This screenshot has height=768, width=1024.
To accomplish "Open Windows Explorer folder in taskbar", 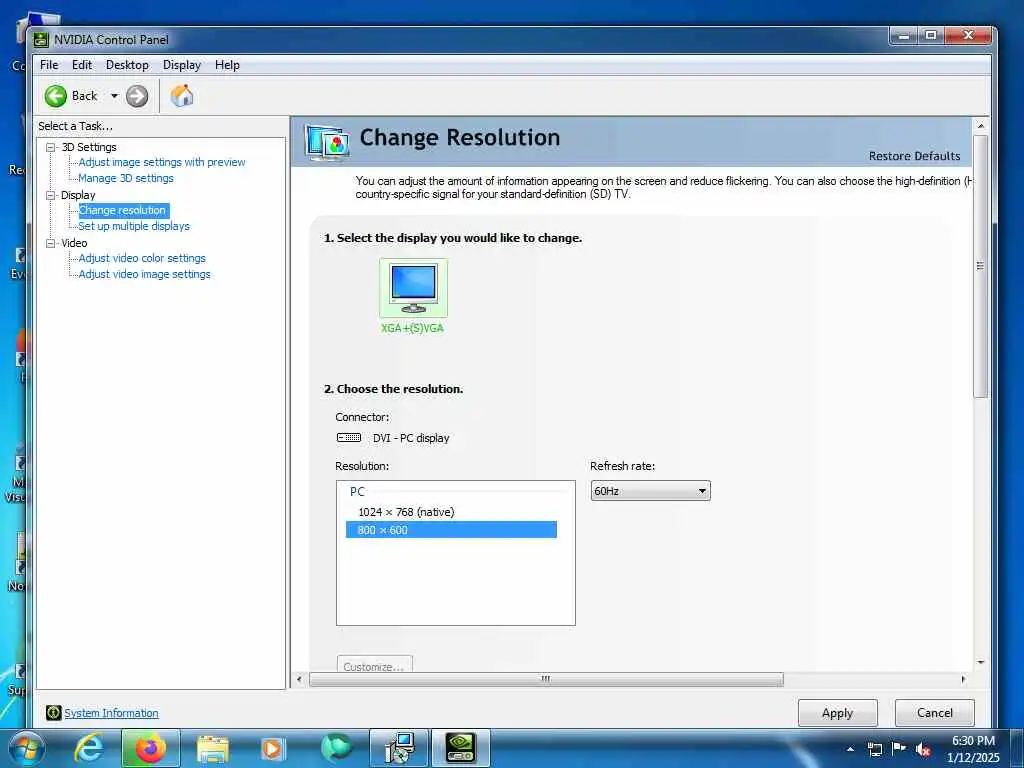I will point(212,749).
